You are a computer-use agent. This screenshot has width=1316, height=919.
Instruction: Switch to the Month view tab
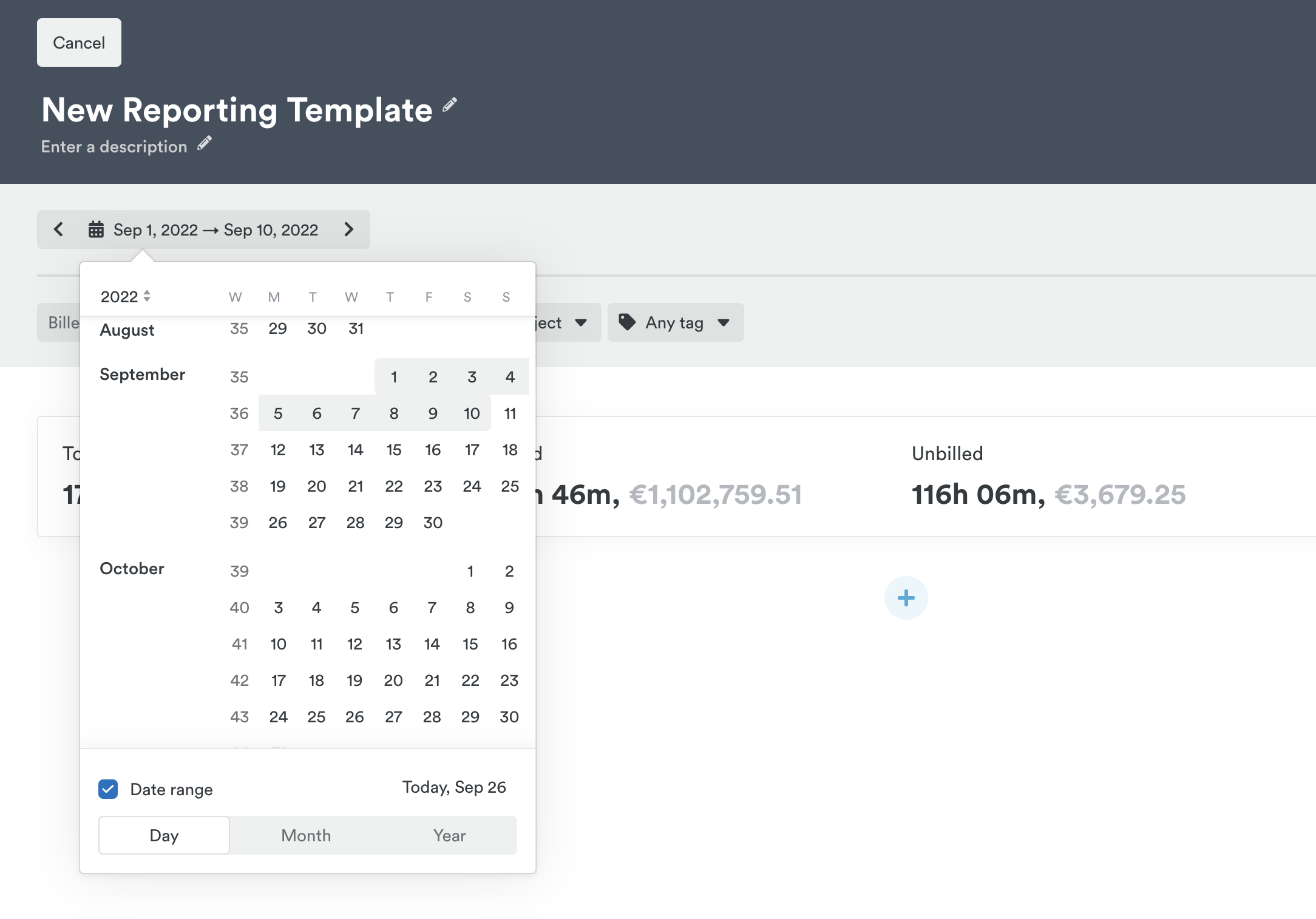[306, 835]
